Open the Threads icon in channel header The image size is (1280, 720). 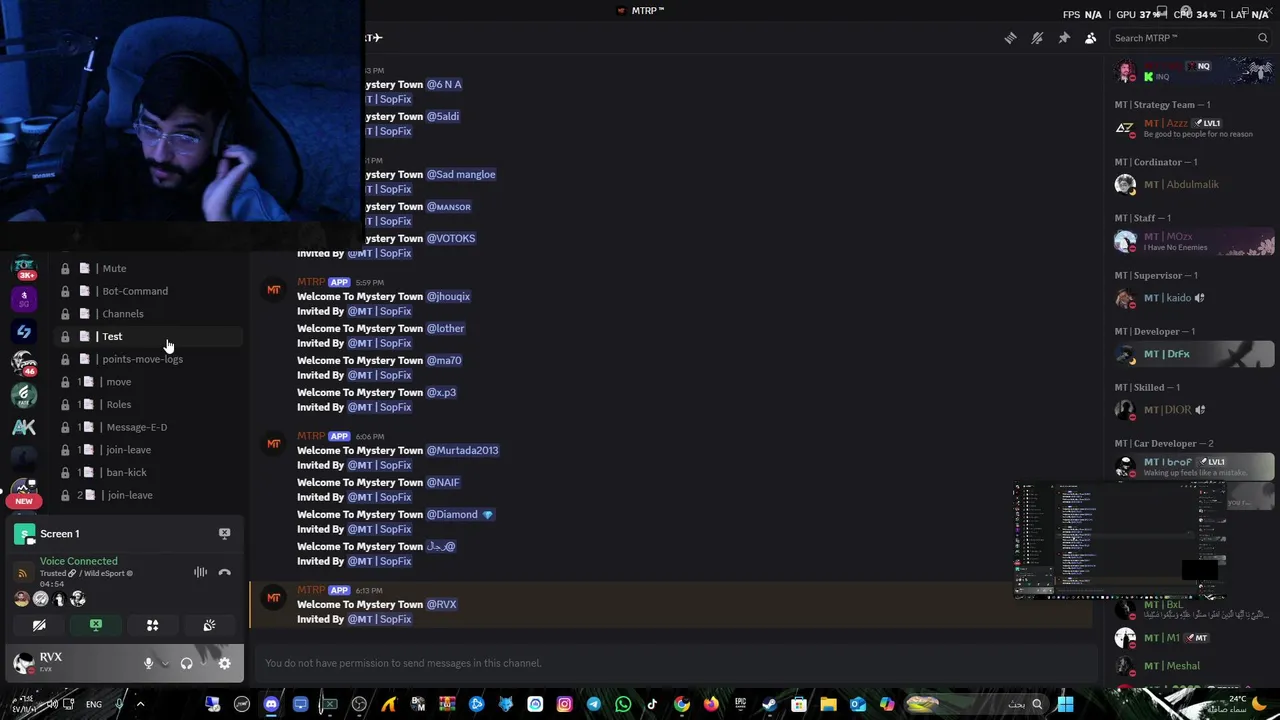pos(1010,38)
